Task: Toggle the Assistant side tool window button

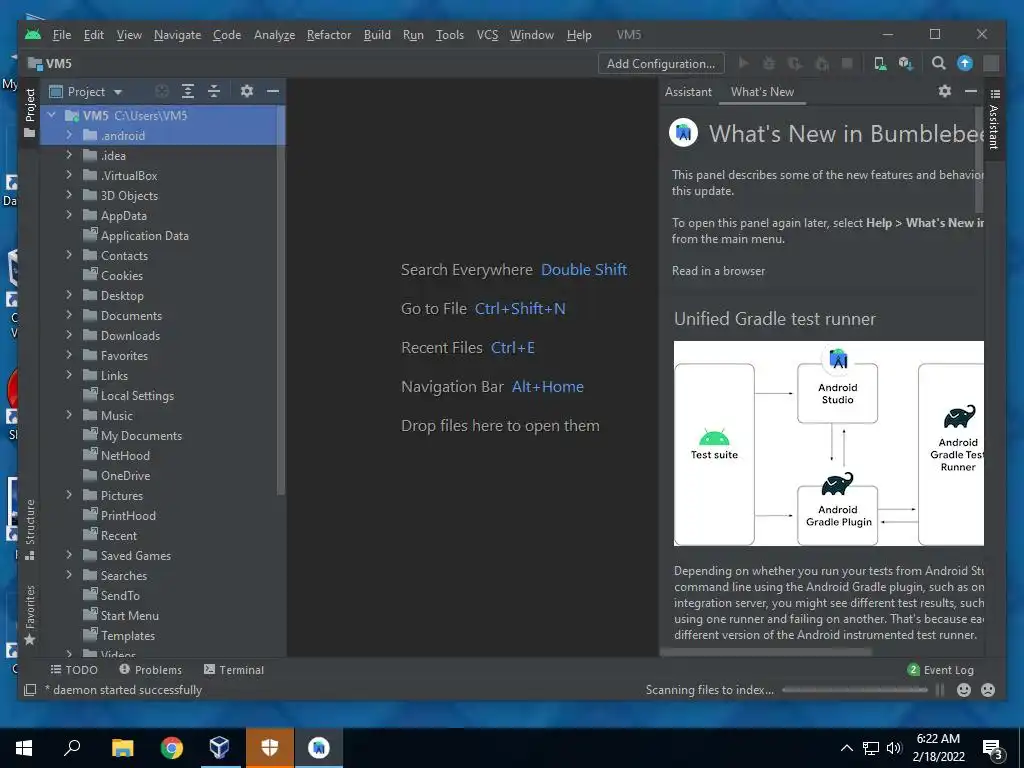Action: coord(994,121)
